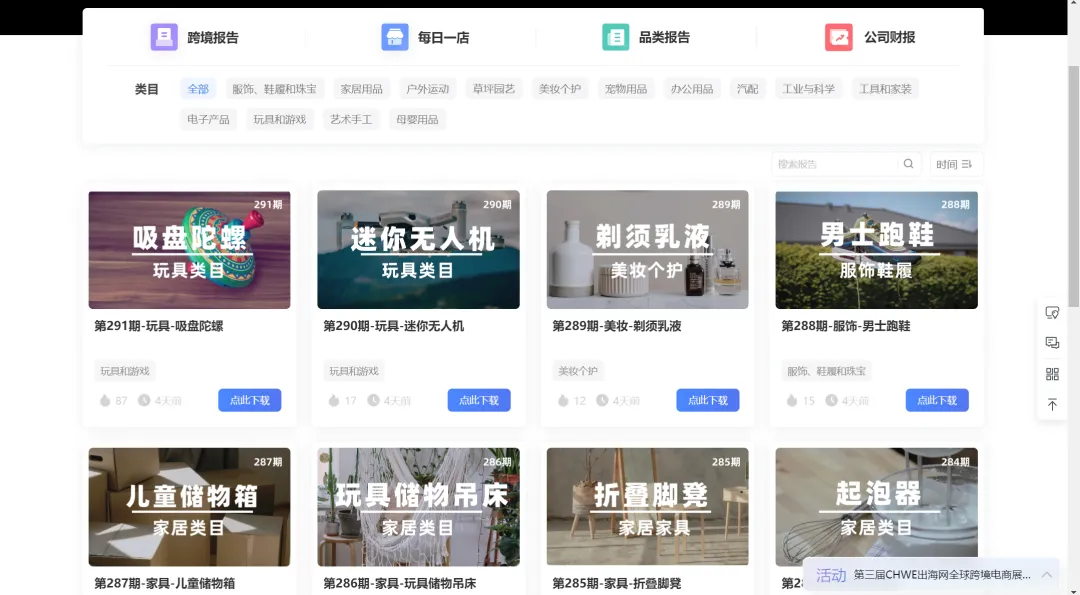Open title 第289期-美妆-剃须乳液
The width and height of the screenshot is (1080, 595).
pos(617,326)
